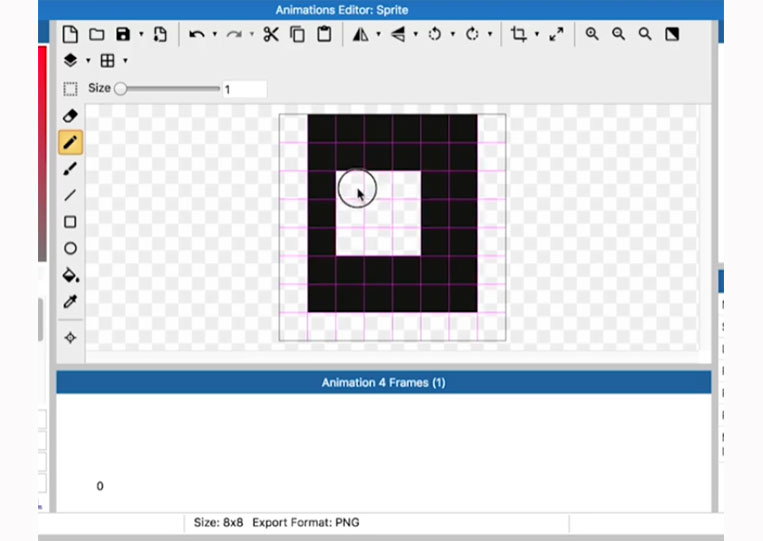Click the layers stack icon
Image resolution: width=763 pixels, height=541 pixels.
[70, 60]
